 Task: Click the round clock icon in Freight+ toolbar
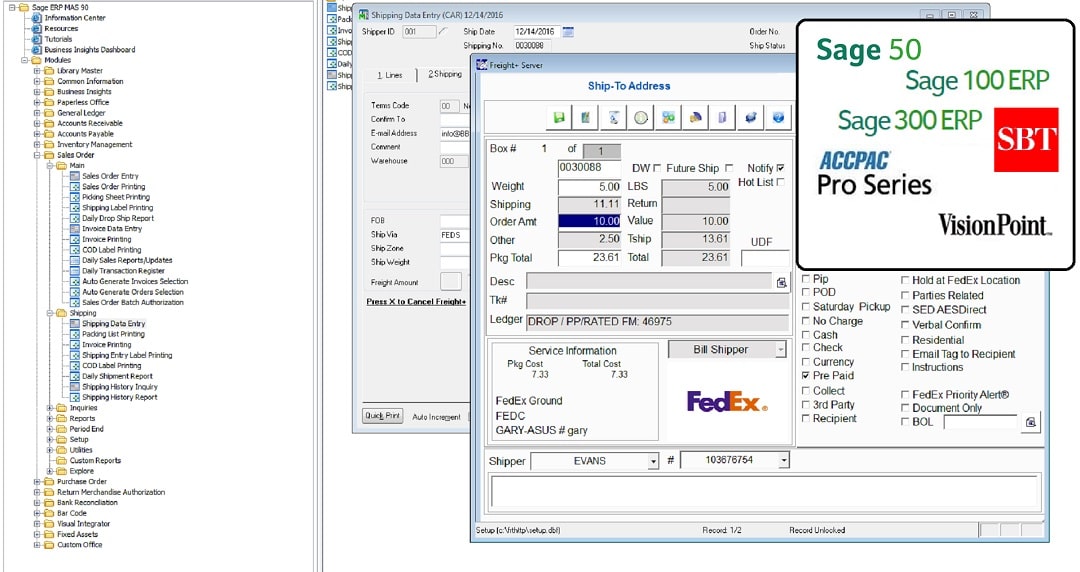[641, 118]
